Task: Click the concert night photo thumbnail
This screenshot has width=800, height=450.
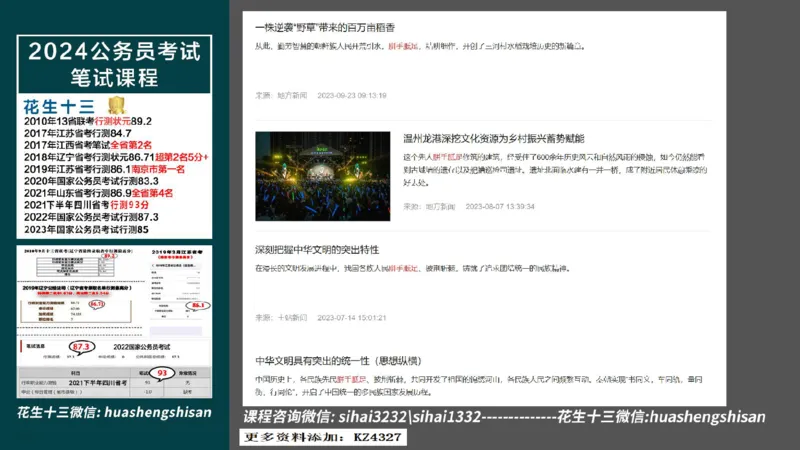Action: click(x=322, y=176)
